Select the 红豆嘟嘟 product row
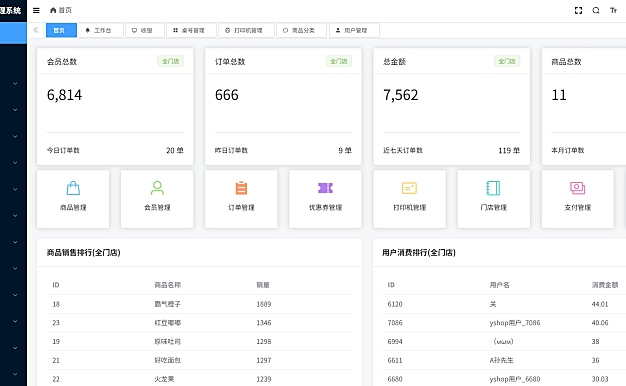Viewport: 626px width, 386px height. (x=200, y=323)
